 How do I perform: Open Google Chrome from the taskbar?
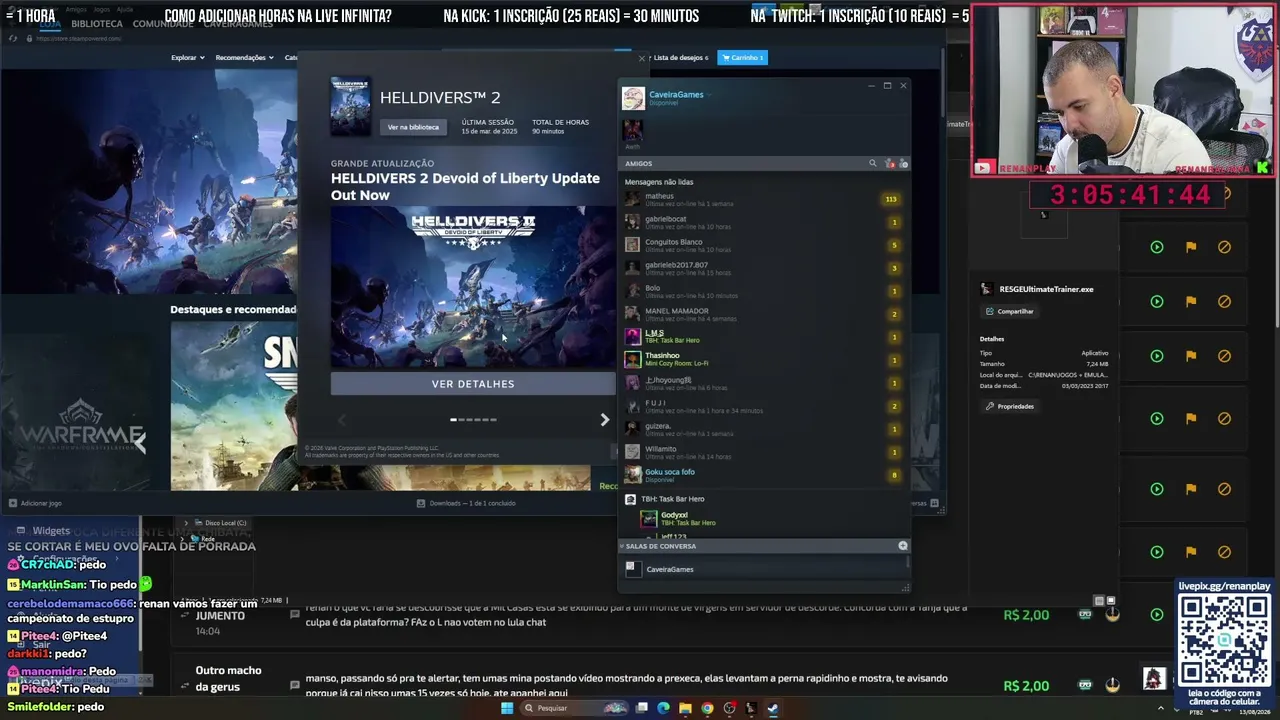coord(707,708)
